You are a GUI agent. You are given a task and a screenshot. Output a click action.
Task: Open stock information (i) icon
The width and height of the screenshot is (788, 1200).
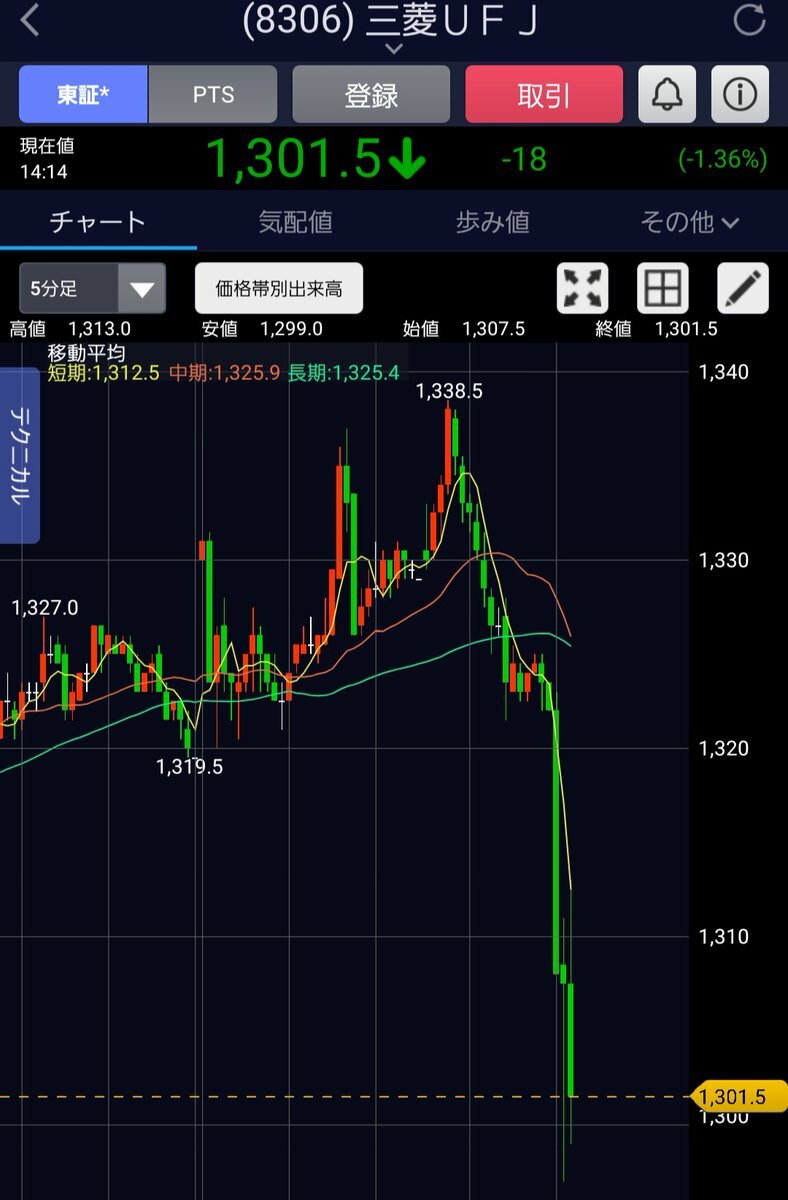coord(740,95)
